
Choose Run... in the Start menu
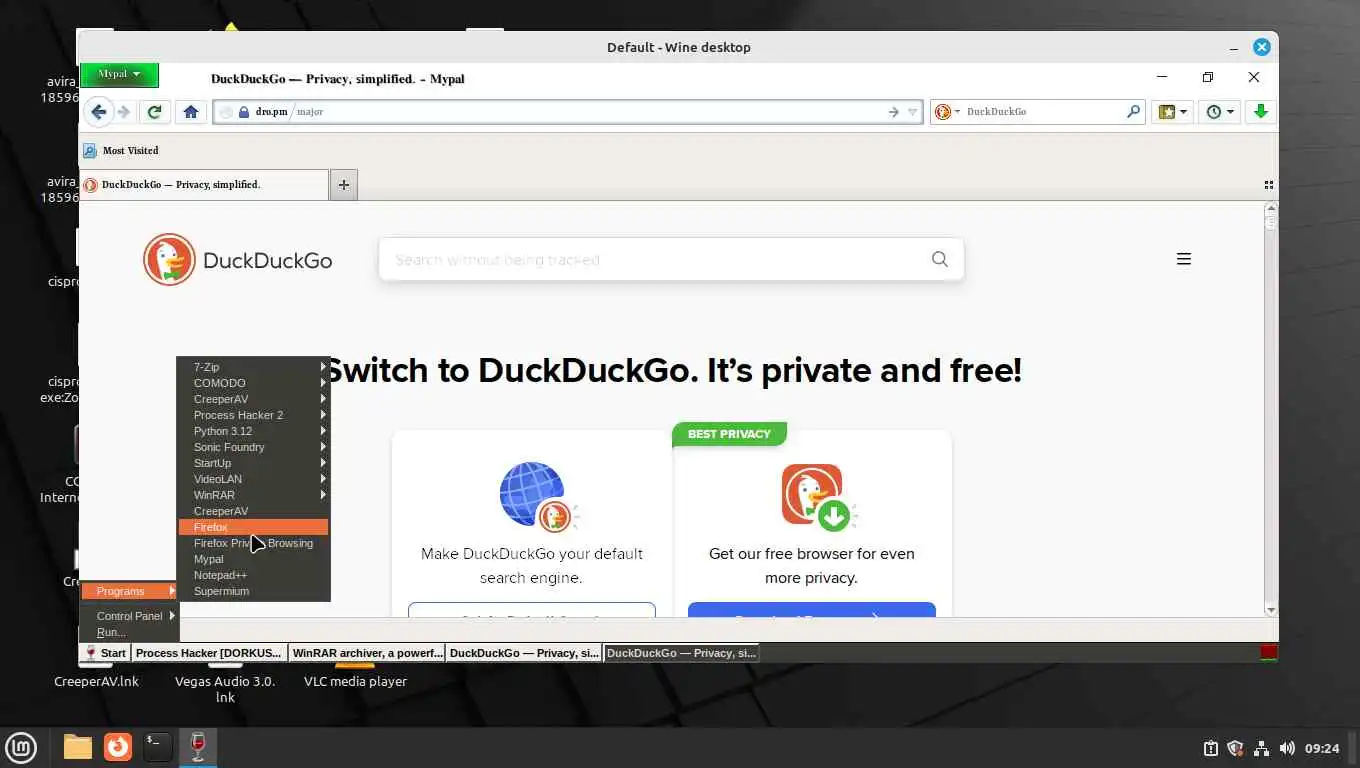pyautogui.click(x=129, y=632)
